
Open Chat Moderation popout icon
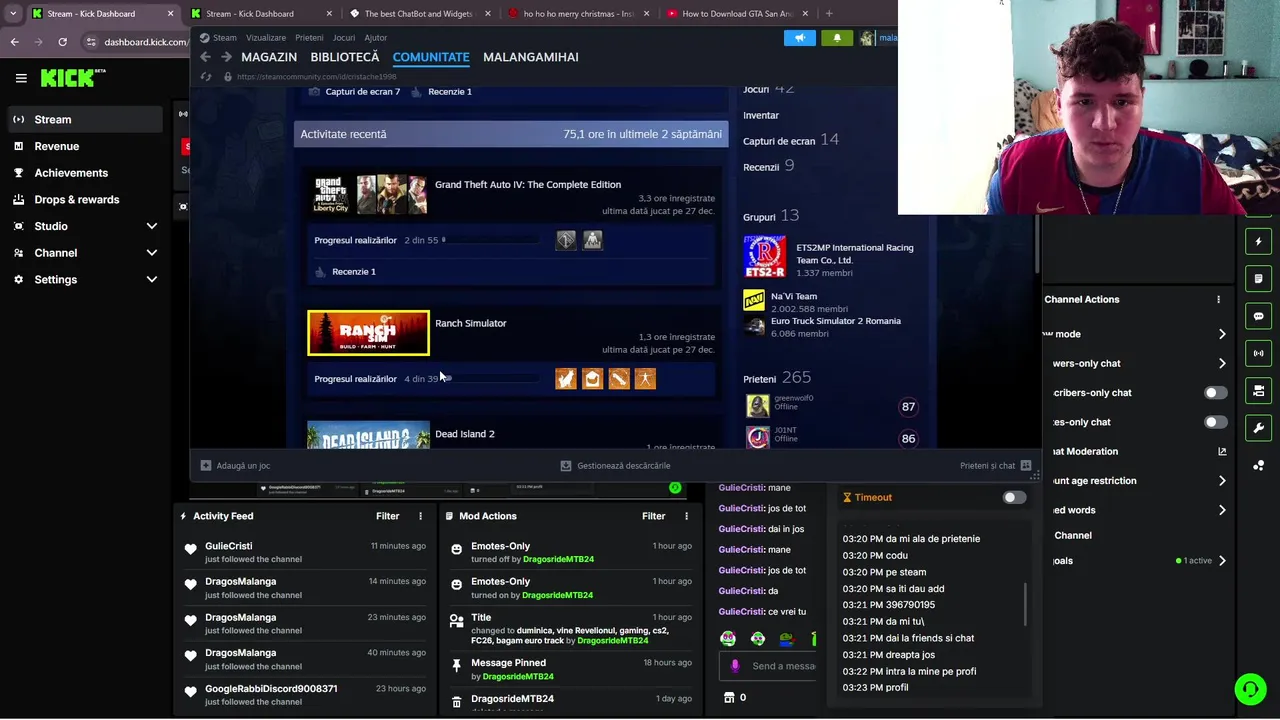point(1222,451)
